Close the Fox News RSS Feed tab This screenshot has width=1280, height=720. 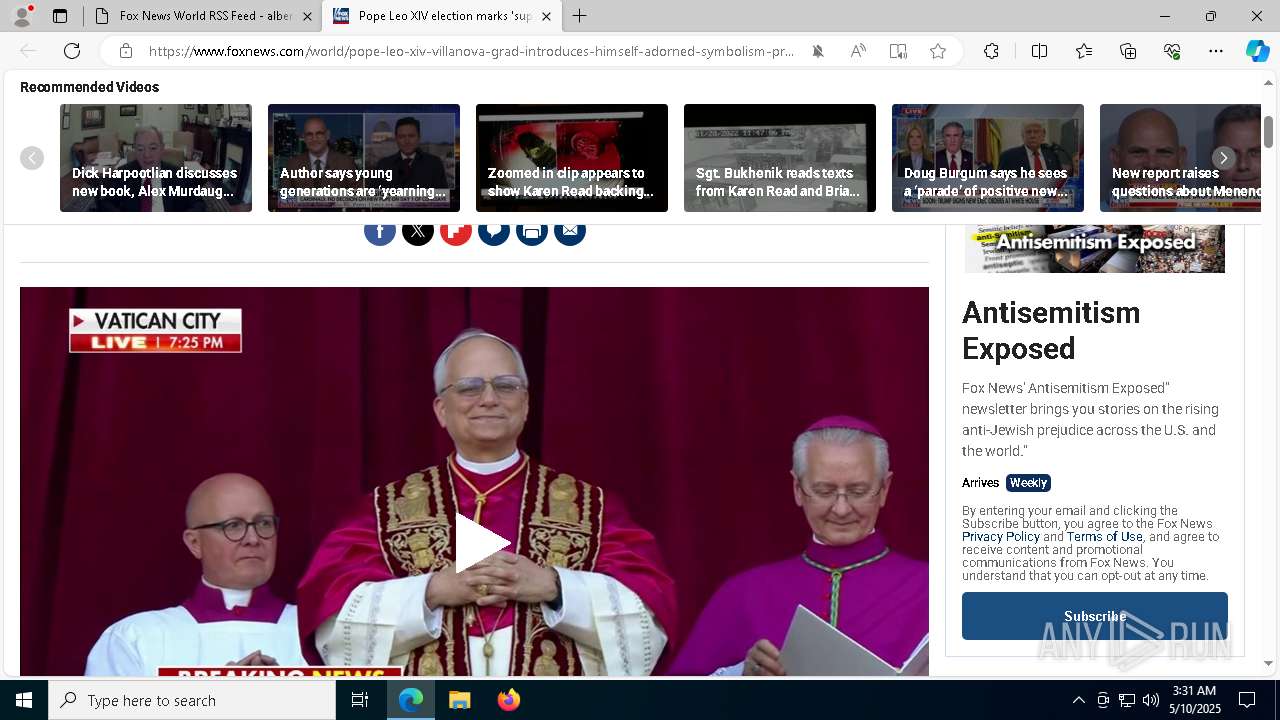[307, 16]
